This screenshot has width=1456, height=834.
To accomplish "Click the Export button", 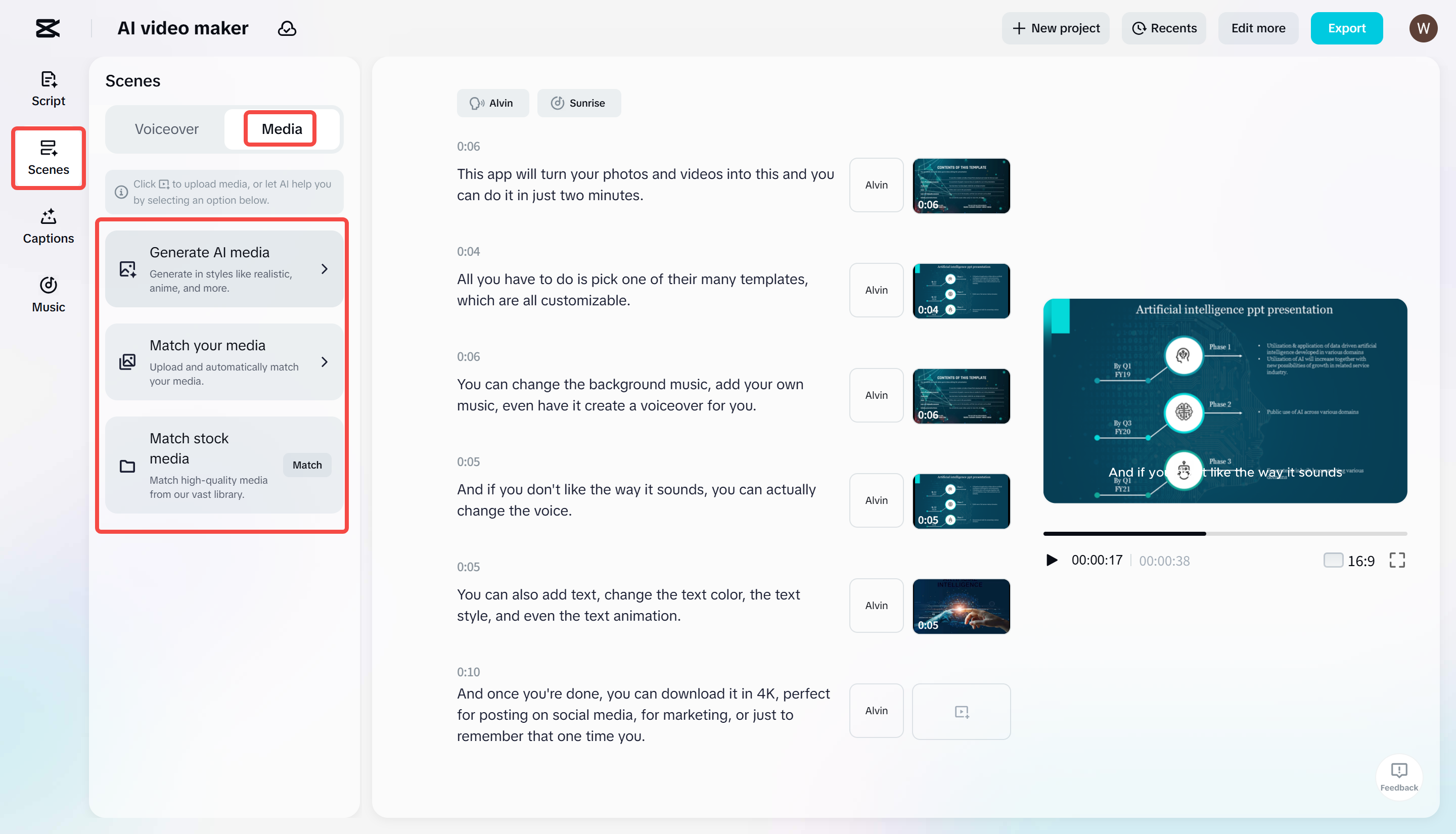I will pos(1347,28).
